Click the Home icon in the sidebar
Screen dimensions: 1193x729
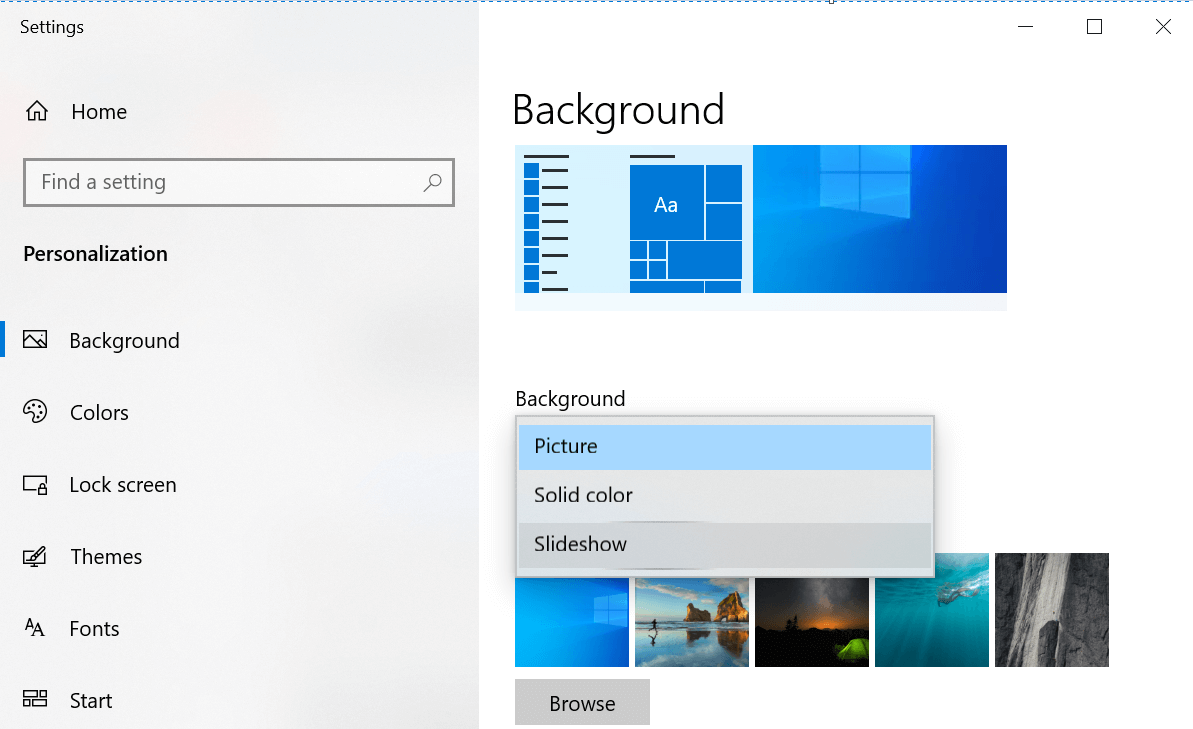pos(36,111)
